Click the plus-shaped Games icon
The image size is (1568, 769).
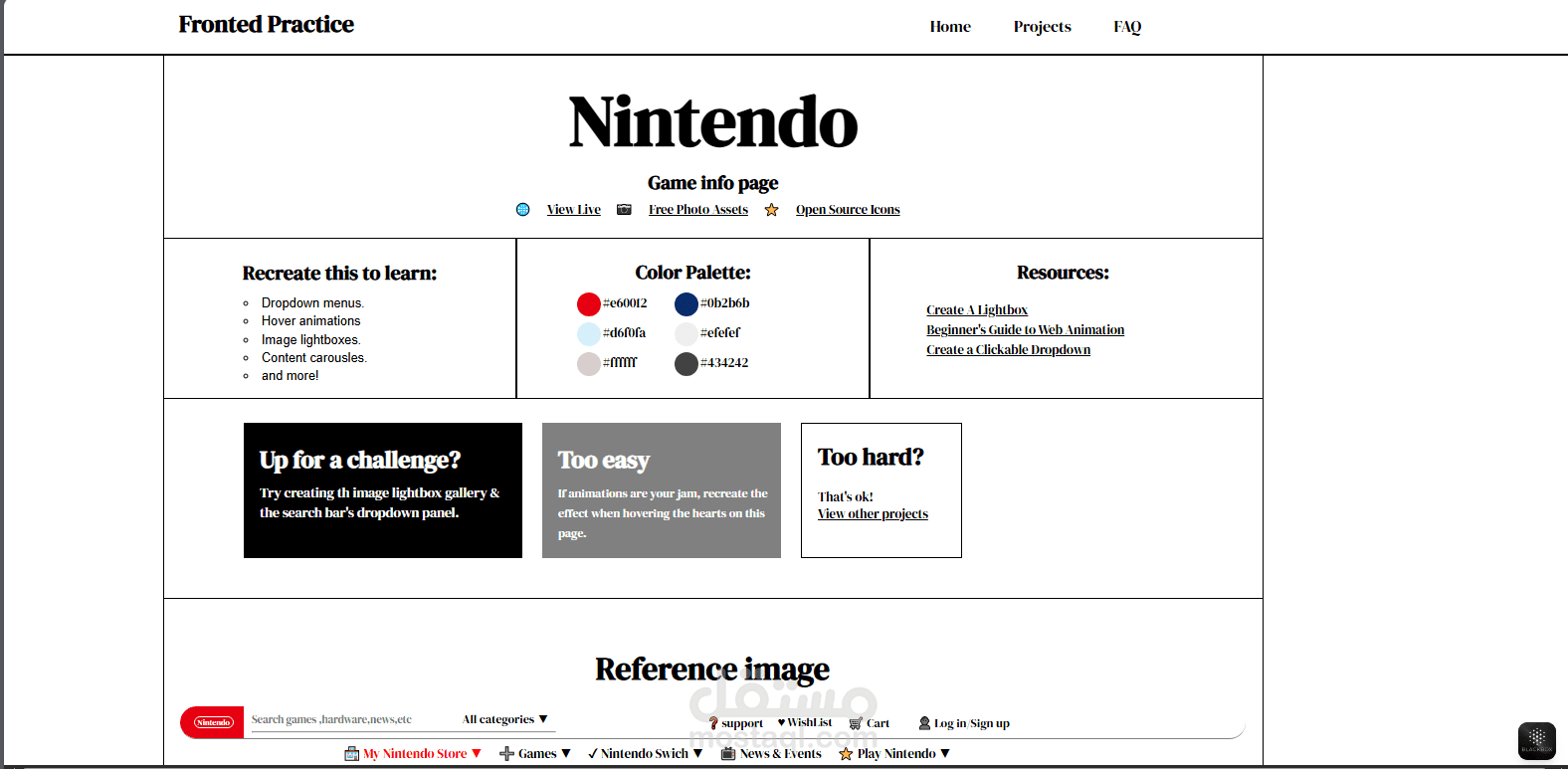[506, 753]
